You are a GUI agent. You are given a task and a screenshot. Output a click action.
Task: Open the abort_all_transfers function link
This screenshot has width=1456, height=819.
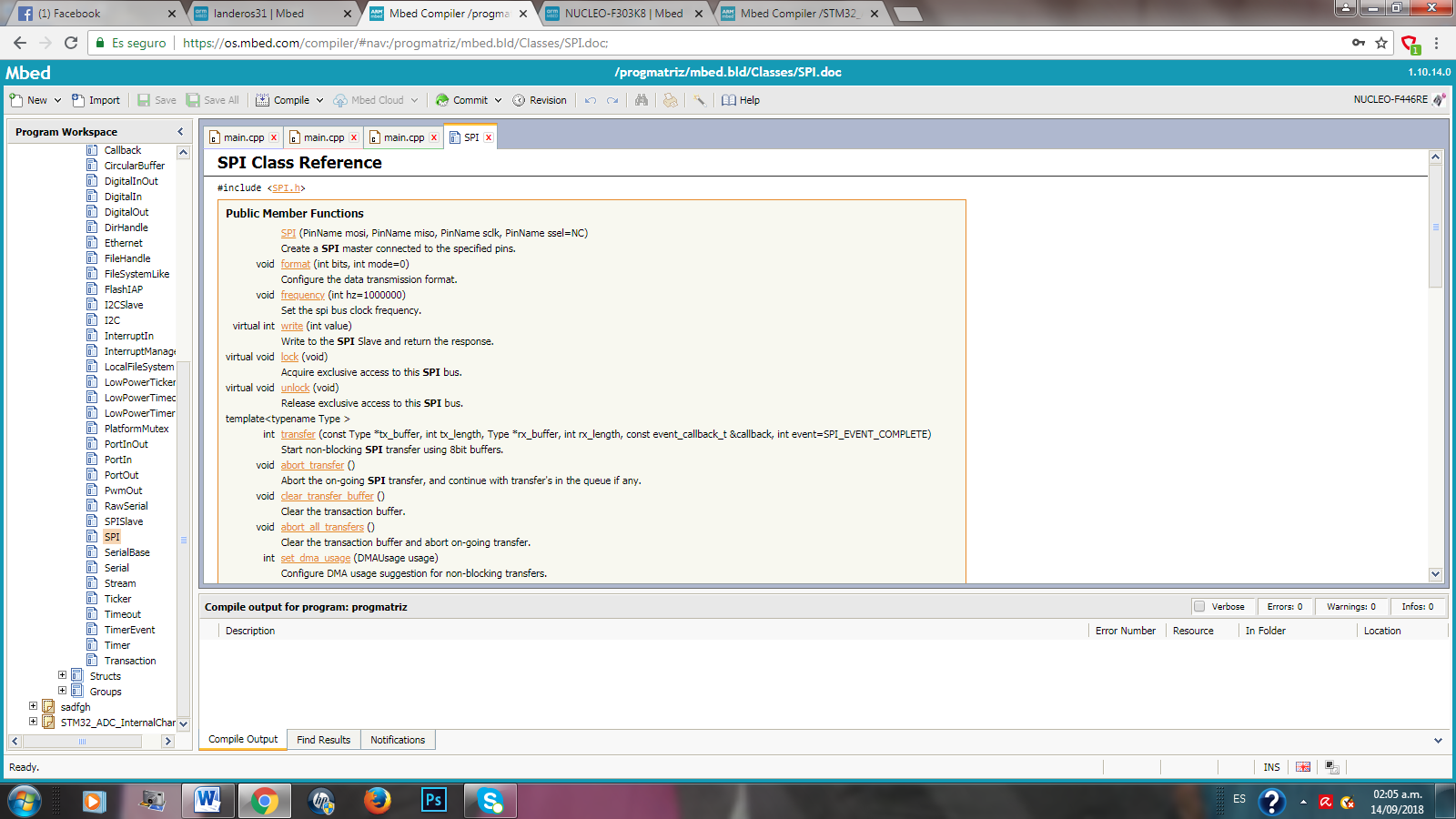coord(322,527)
